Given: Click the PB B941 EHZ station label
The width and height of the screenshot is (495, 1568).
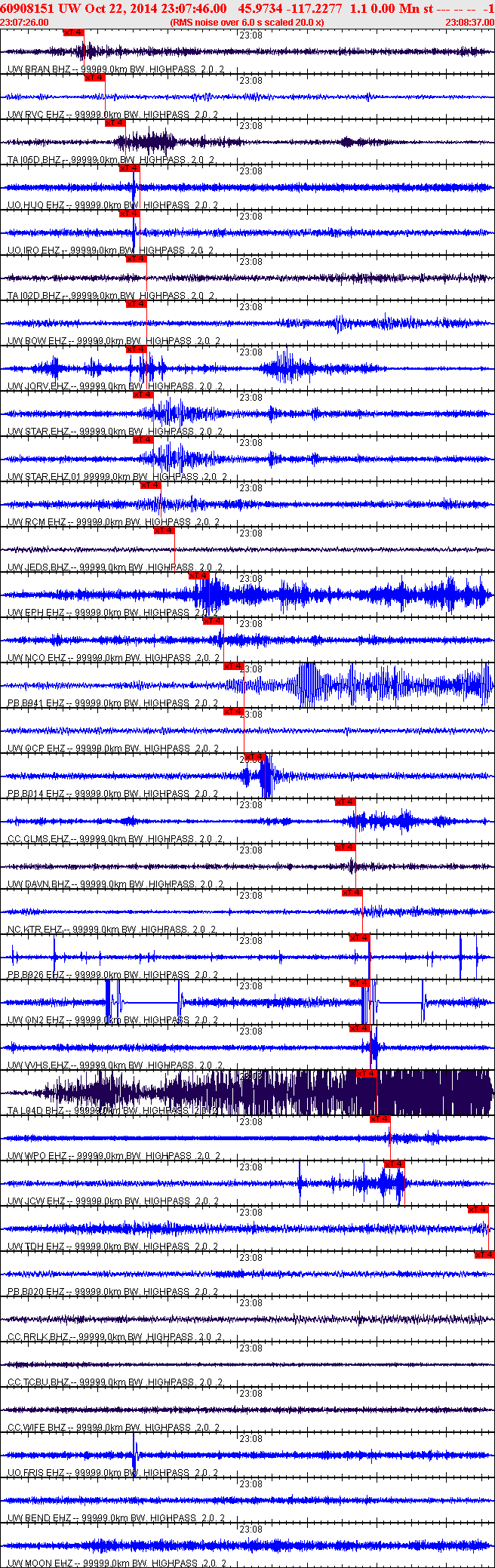Looking at the screenshot, I should click(x=37, y=703).
